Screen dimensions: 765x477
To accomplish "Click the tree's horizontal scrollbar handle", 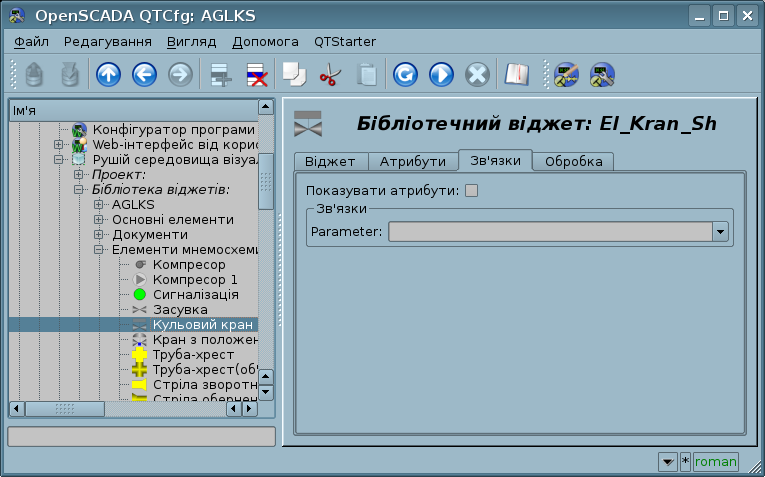I will click(x=64, y=409).
